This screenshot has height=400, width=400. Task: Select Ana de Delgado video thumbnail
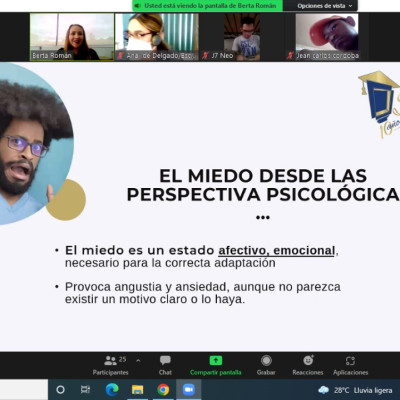coord(157,37)
